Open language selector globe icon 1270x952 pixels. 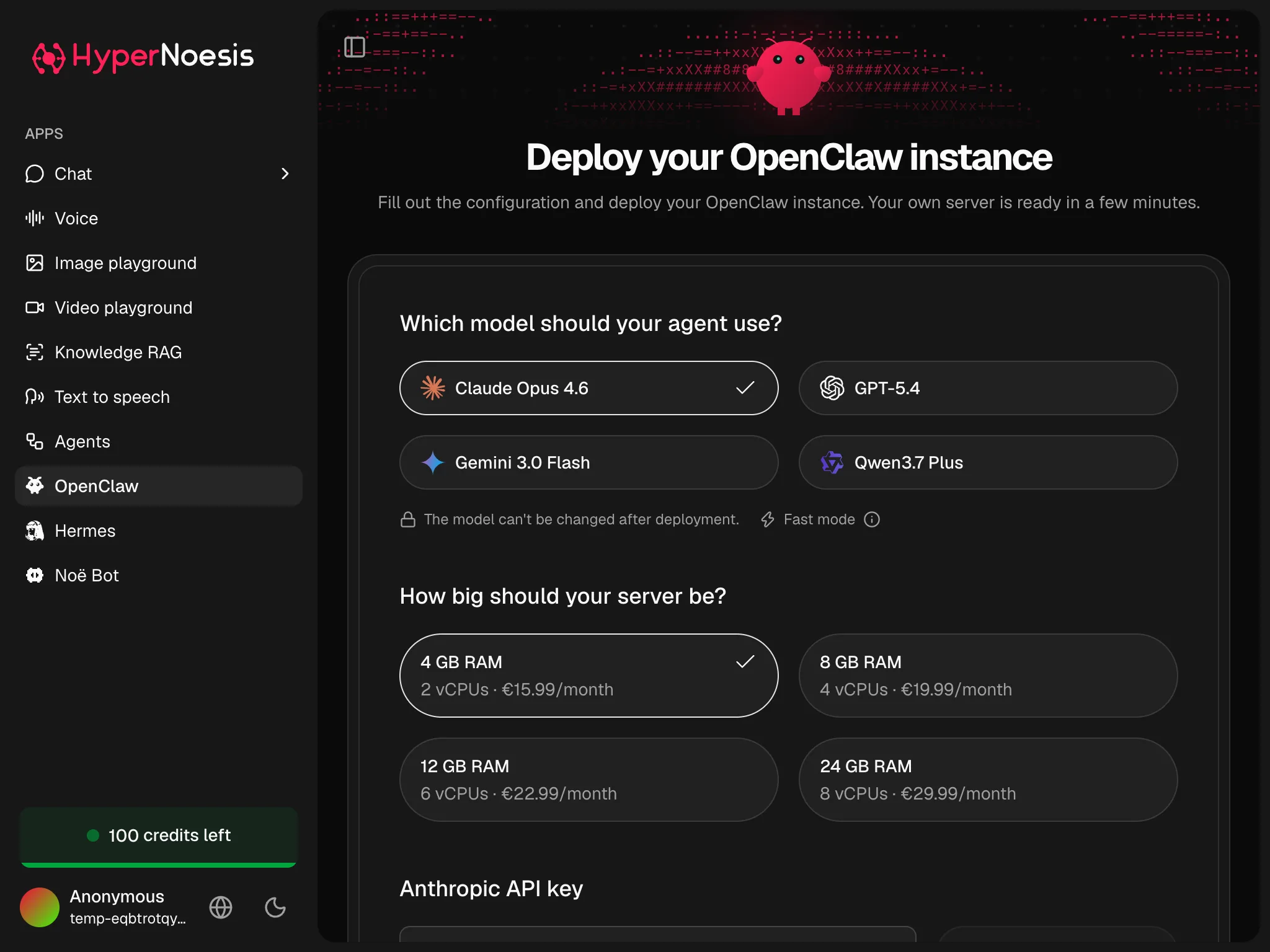221,907
